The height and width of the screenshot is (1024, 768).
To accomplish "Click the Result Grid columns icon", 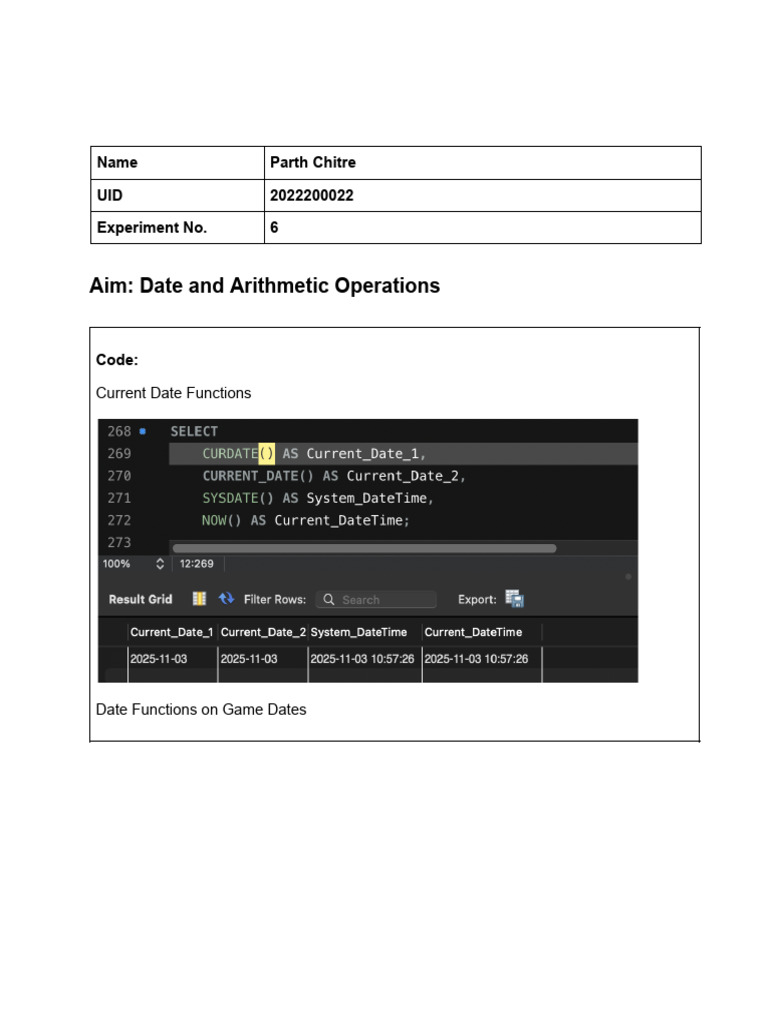I will pyautogui.click(x=199, y=599).
